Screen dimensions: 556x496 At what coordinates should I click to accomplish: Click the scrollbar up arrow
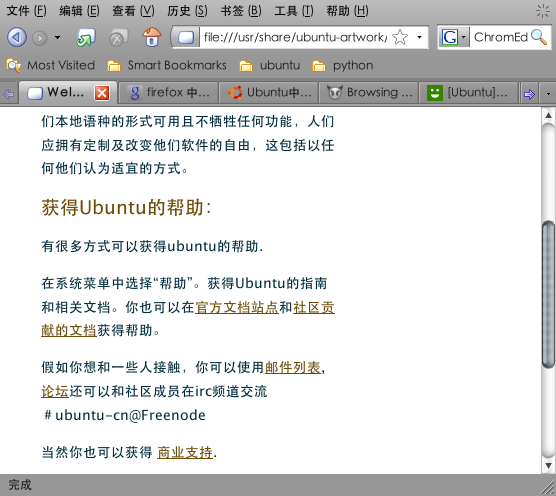[548, 115]
